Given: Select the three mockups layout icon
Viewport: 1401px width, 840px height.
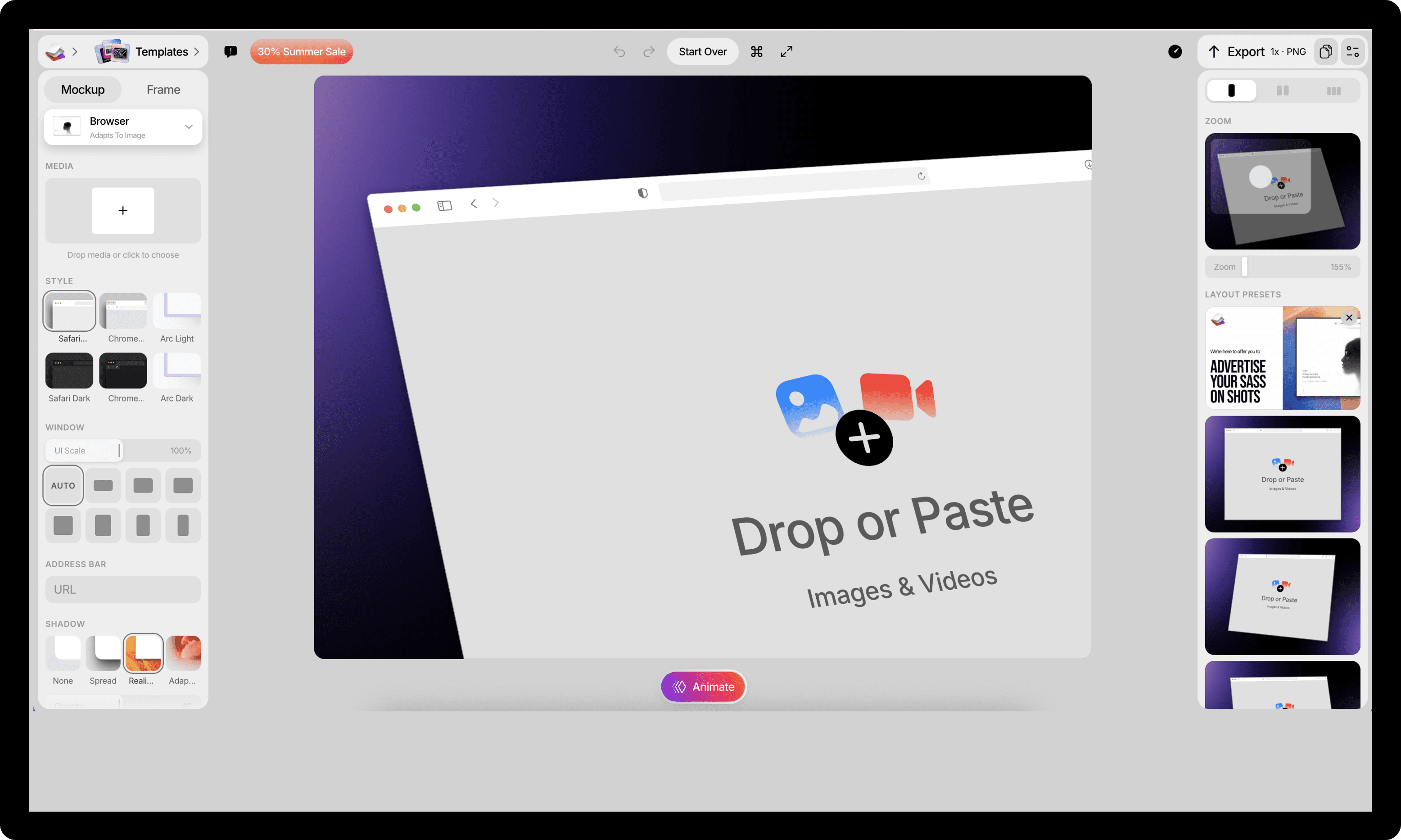Looking at the screenshot, I should pyautogui.click(x=1333, y=90).
